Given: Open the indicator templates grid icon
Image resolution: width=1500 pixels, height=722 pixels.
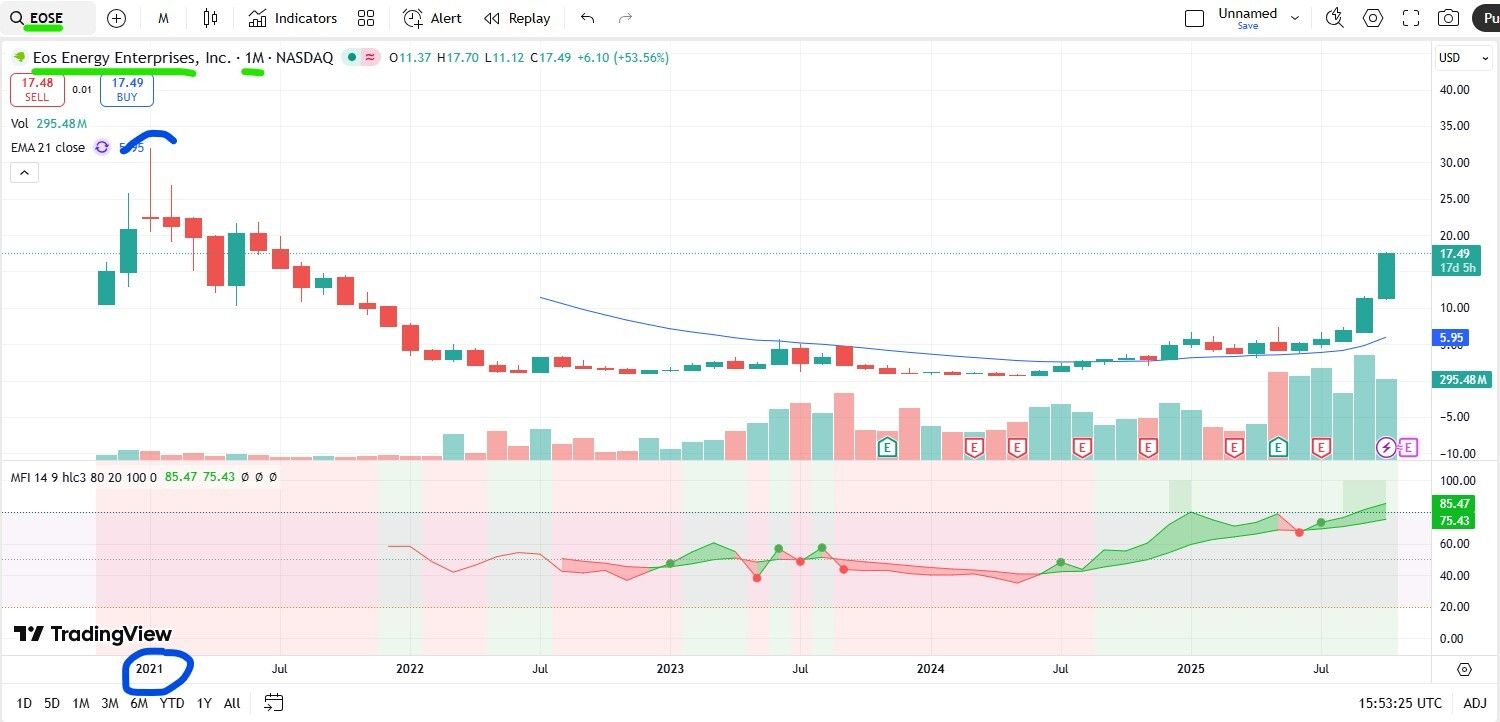Looking at the screenshot, I should [366, 18].
